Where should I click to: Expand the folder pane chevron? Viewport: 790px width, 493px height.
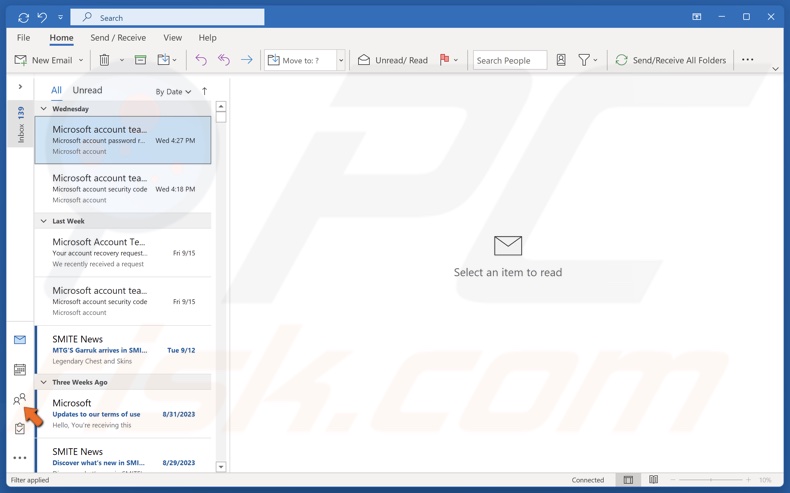pyautogui.click(x=20, y=87)
